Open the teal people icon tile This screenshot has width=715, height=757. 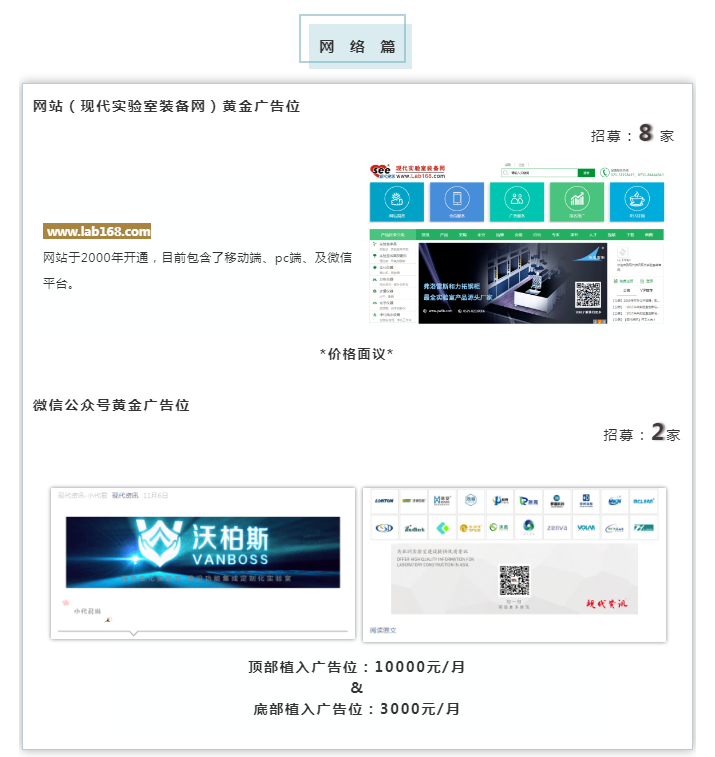tap(517, 201)
